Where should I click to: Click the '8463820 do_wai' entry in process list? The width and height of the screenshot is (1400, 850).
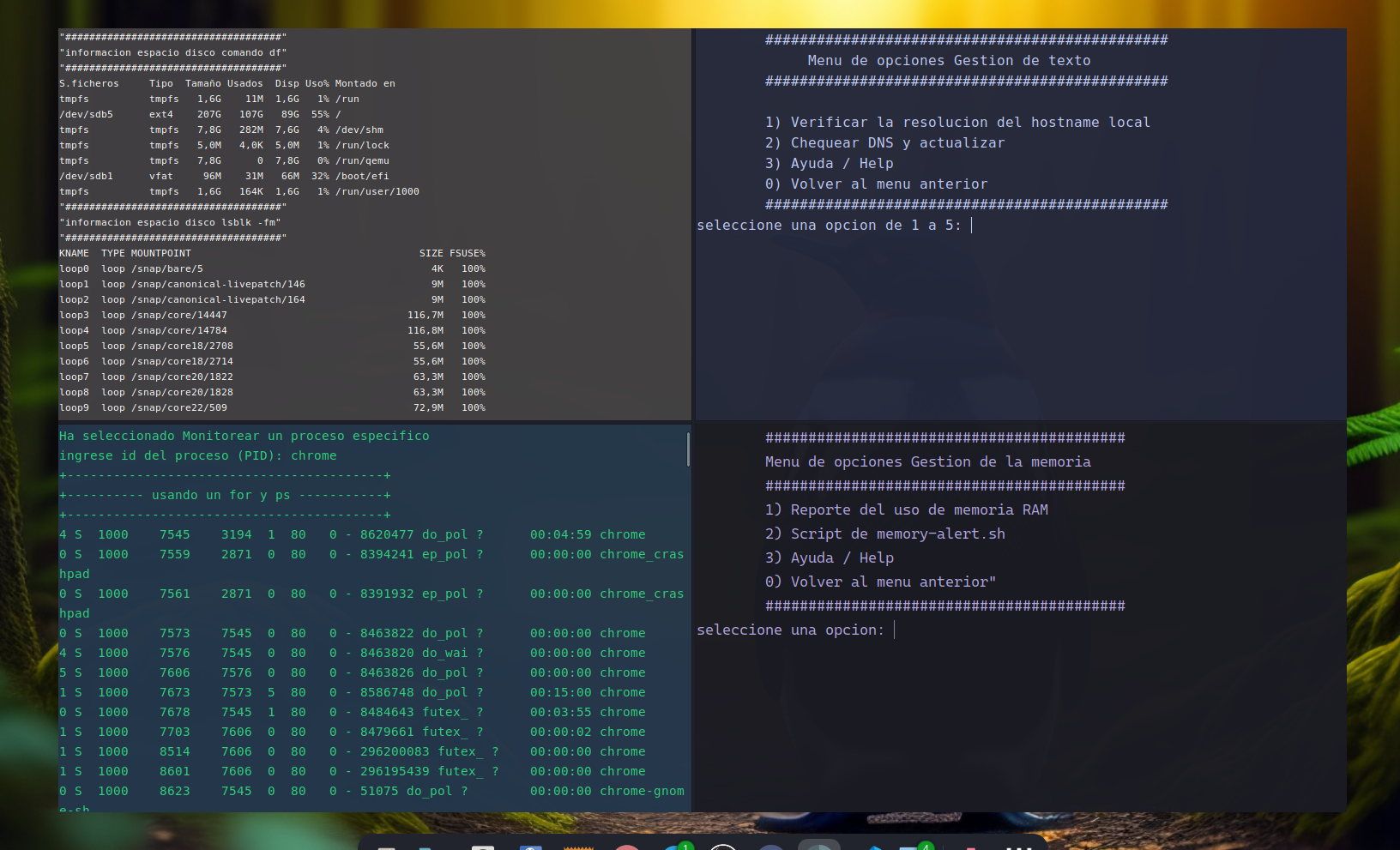click(413, 654)
